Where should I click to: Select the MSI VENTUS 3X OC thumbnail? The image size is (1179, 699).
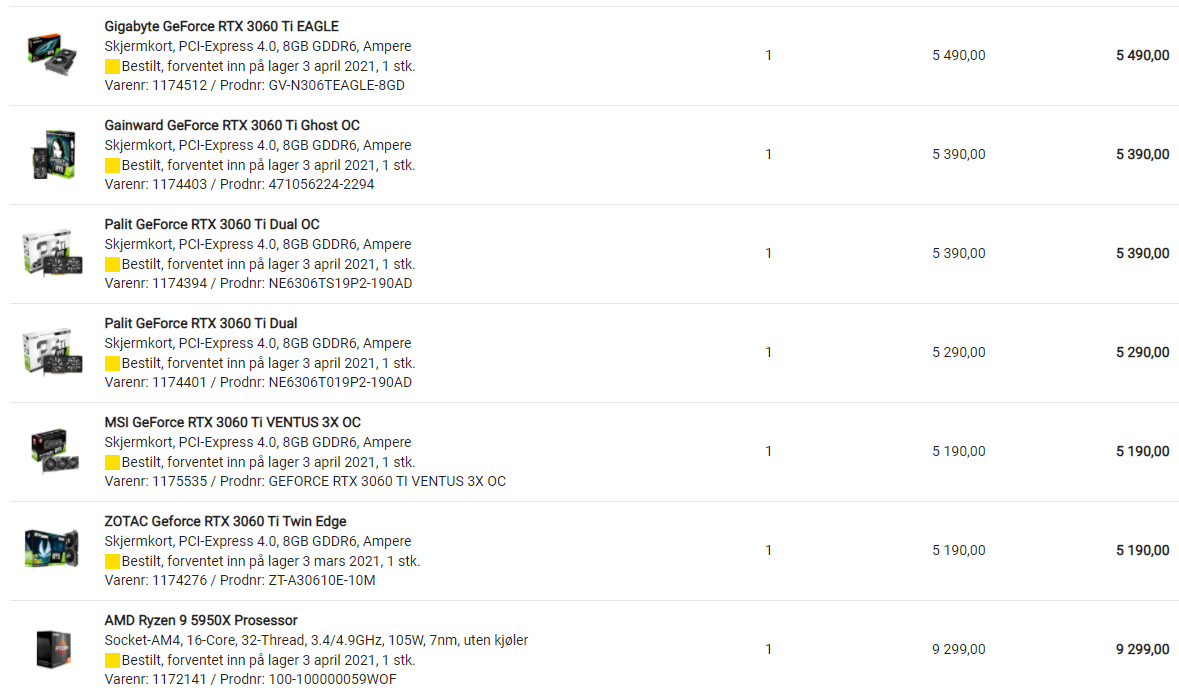[x=54, y=451]
